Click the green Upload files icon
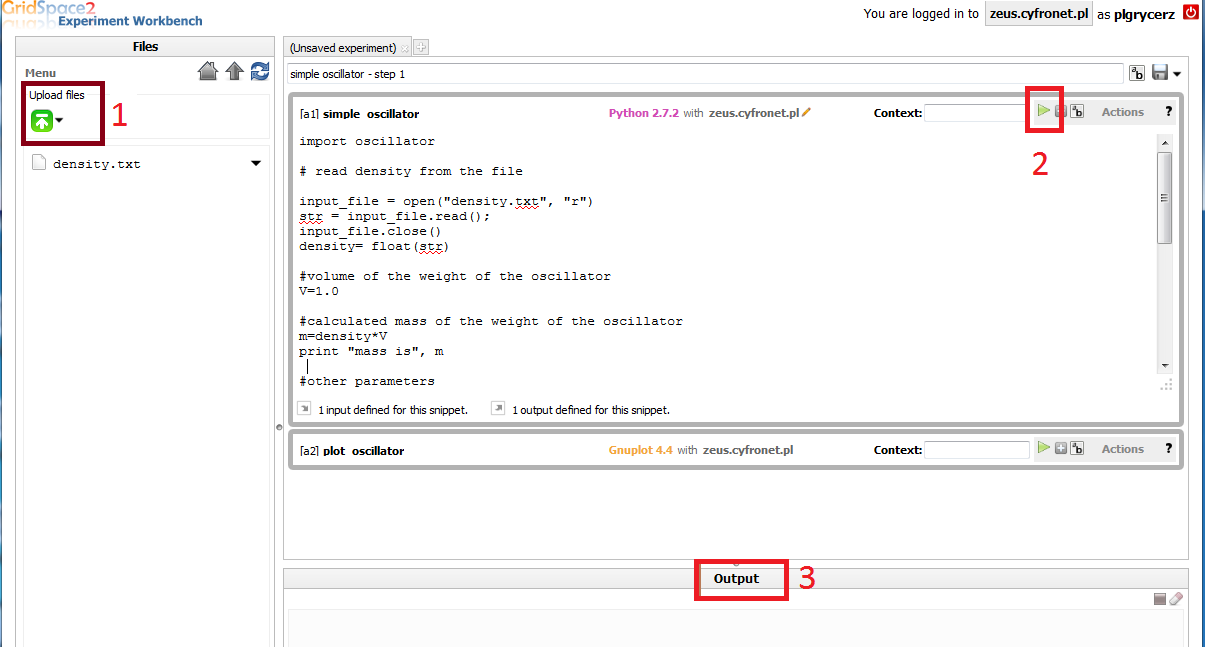The height and width of the screenshot is (647, 1205). [x=42, y=121]
